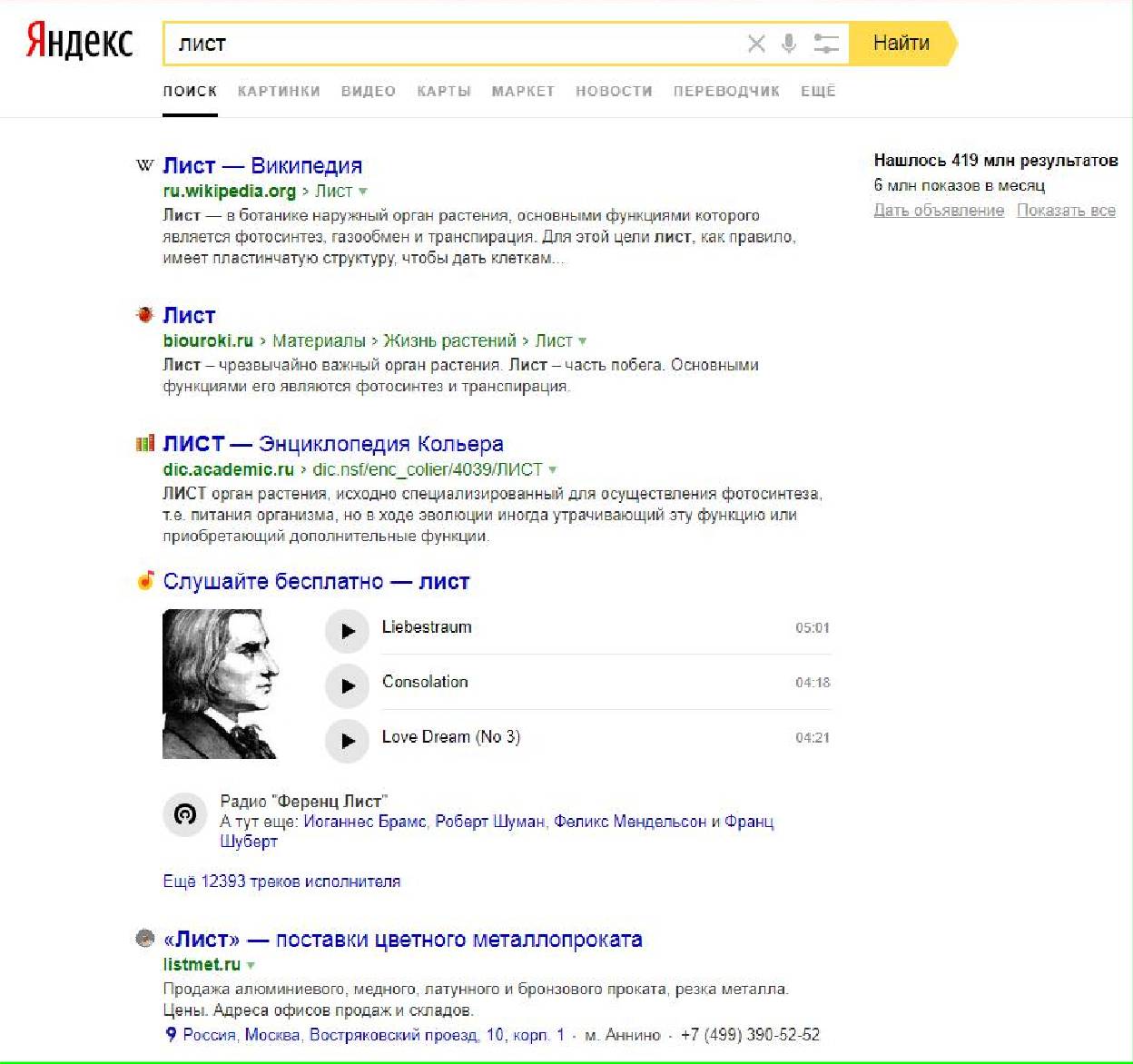Expand dropdown arrow beside biouroki.ru breadcrumb
The width and height of the screenshot is (1133, 1064).
(583, 341)
